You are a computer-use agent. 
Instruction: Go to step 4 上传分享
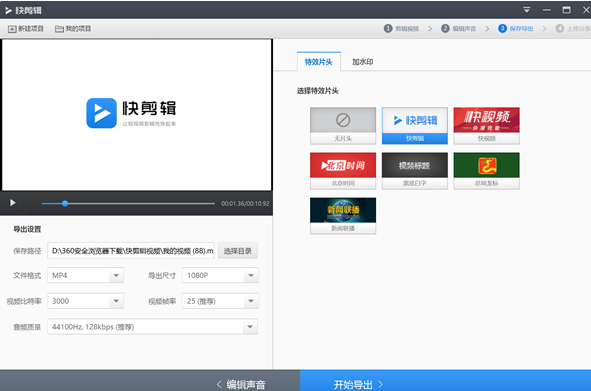click(x=573, y=29)
